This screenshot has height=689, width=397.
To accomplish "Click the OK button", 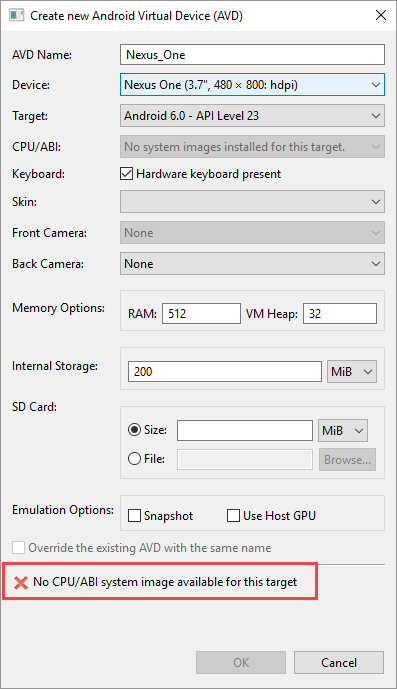I will click(241, 663).
